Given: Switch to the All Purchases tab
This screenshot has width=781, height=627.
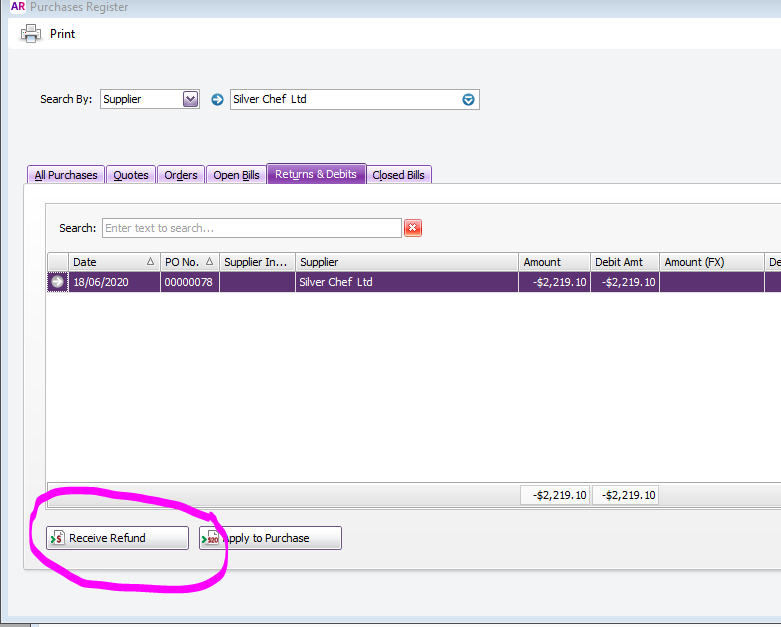Looking at the screenshot, I should point(66,175).
